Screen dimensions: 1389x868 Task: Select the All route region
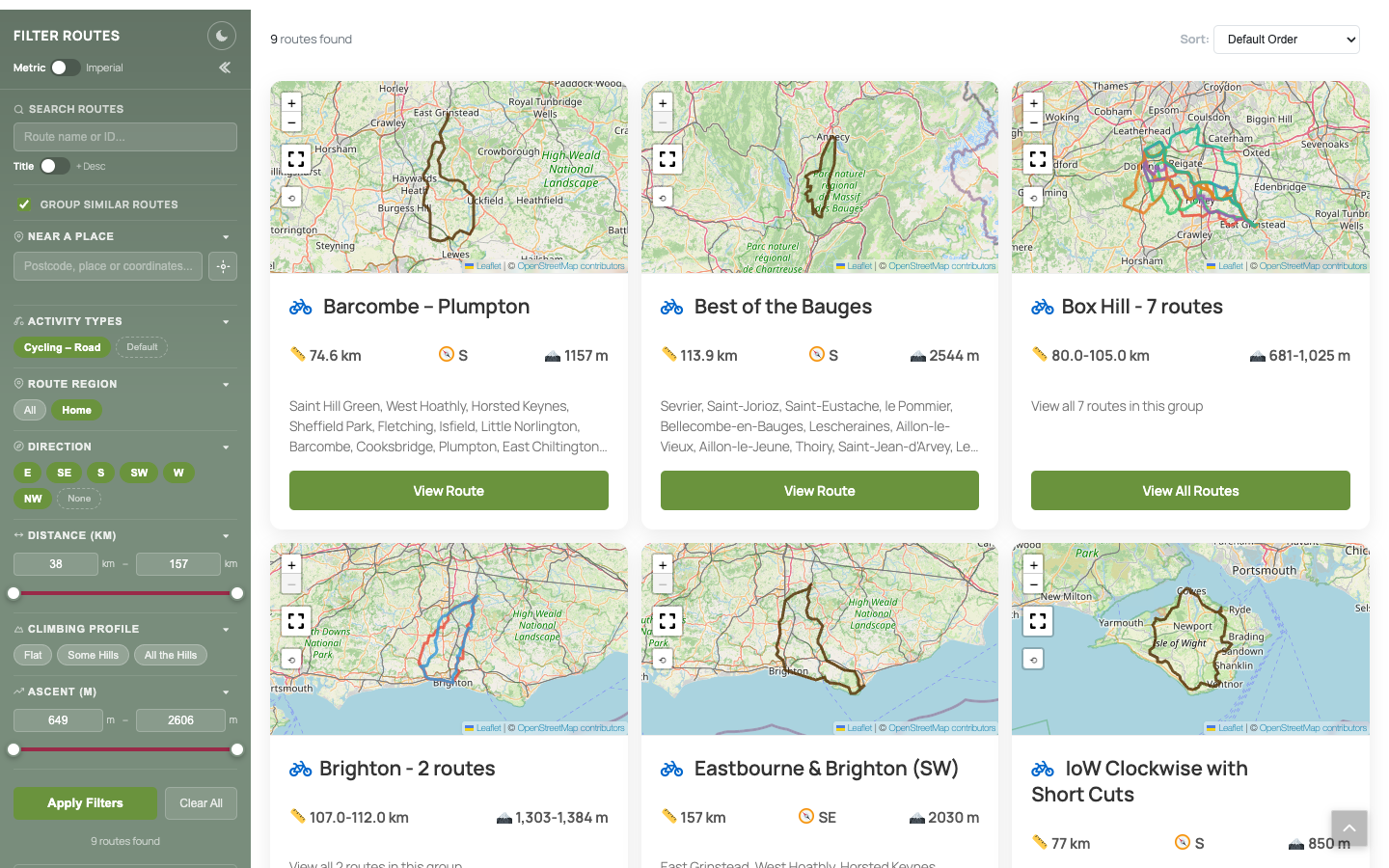[30, 410]
